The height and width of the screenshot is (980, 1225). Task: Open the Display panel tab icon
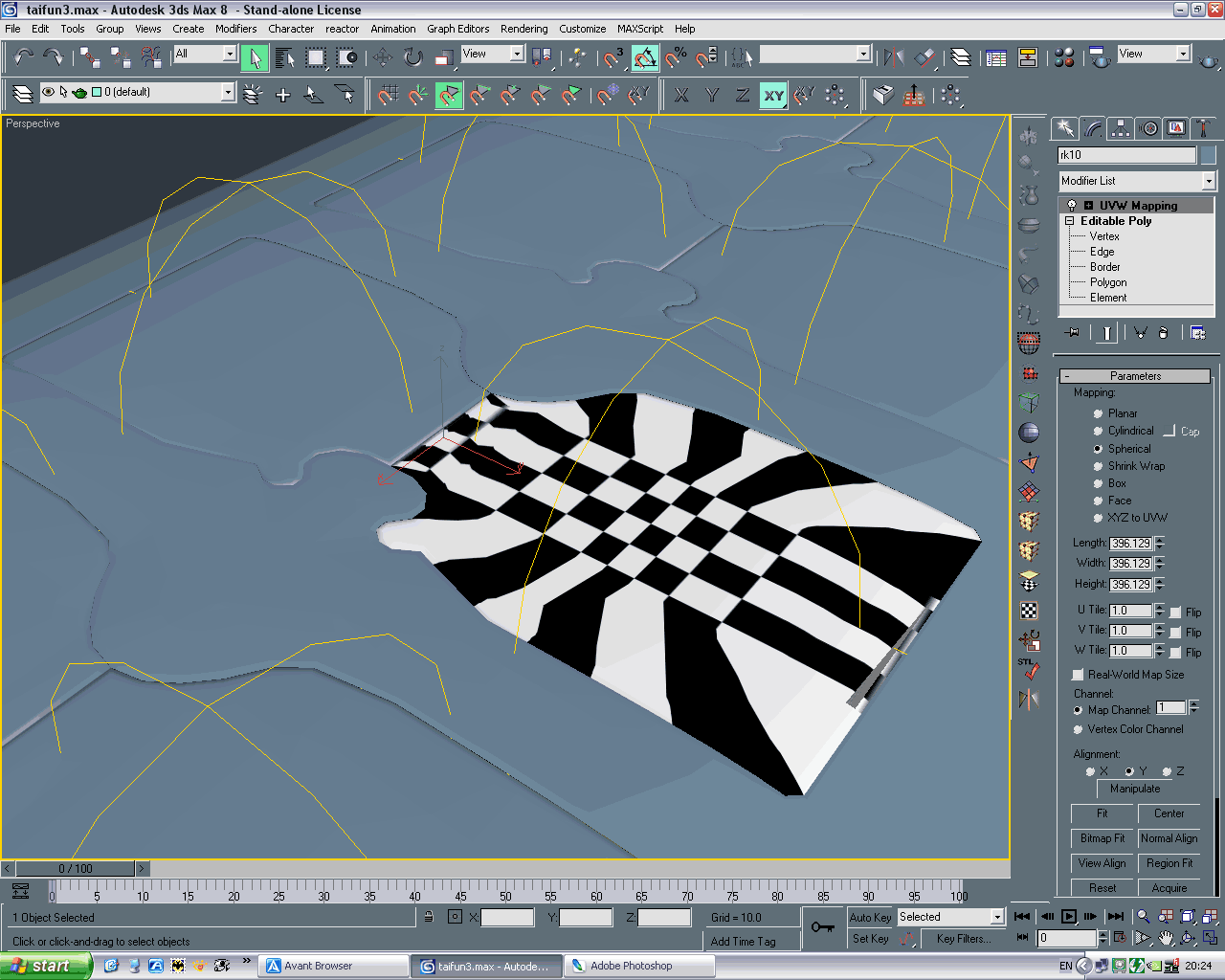pos(1176,128)
